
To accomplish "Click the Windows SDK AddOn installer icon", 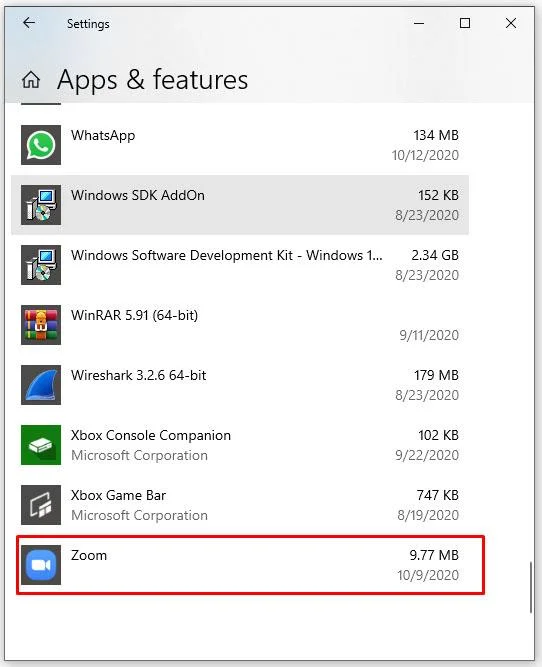I will (x=41, y=205).
